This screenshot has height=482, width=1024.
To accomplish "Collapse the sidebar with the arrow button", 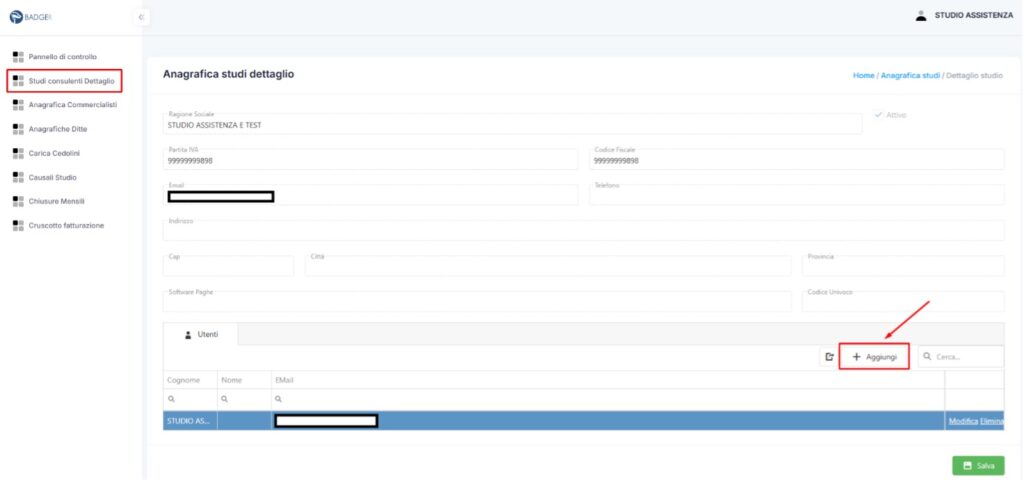I will coord(141,16).
